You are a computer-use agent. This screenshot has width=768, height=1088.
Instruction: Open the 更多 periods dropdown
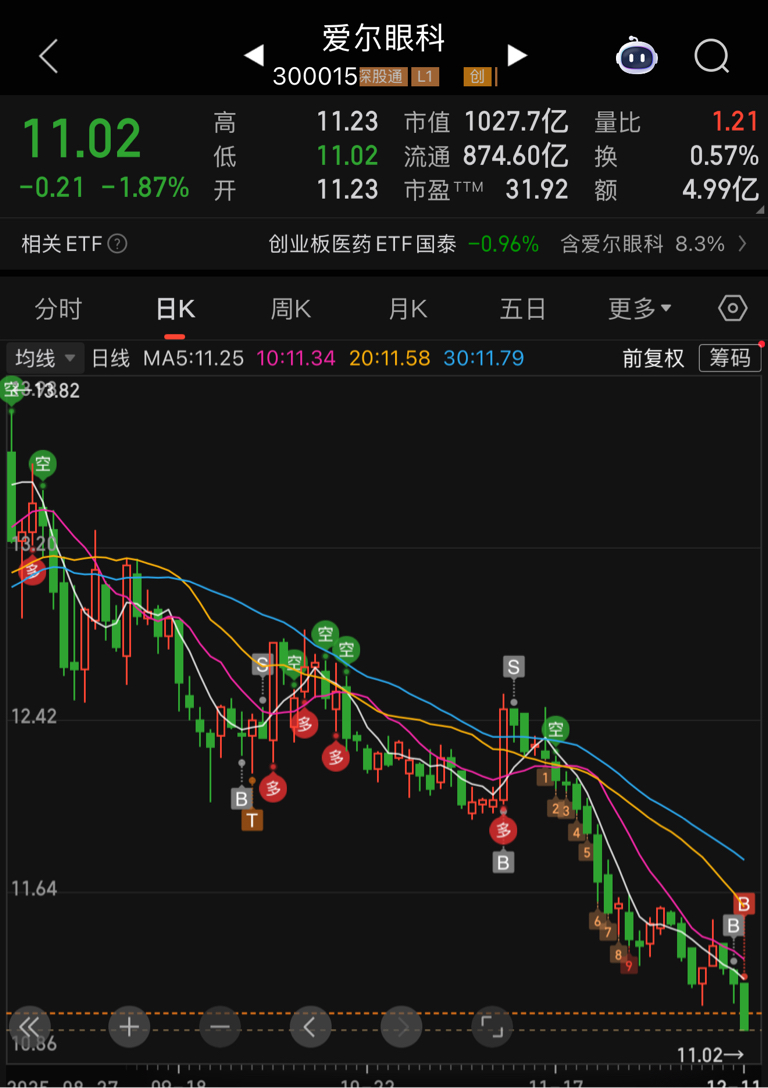tap(639, 309)
